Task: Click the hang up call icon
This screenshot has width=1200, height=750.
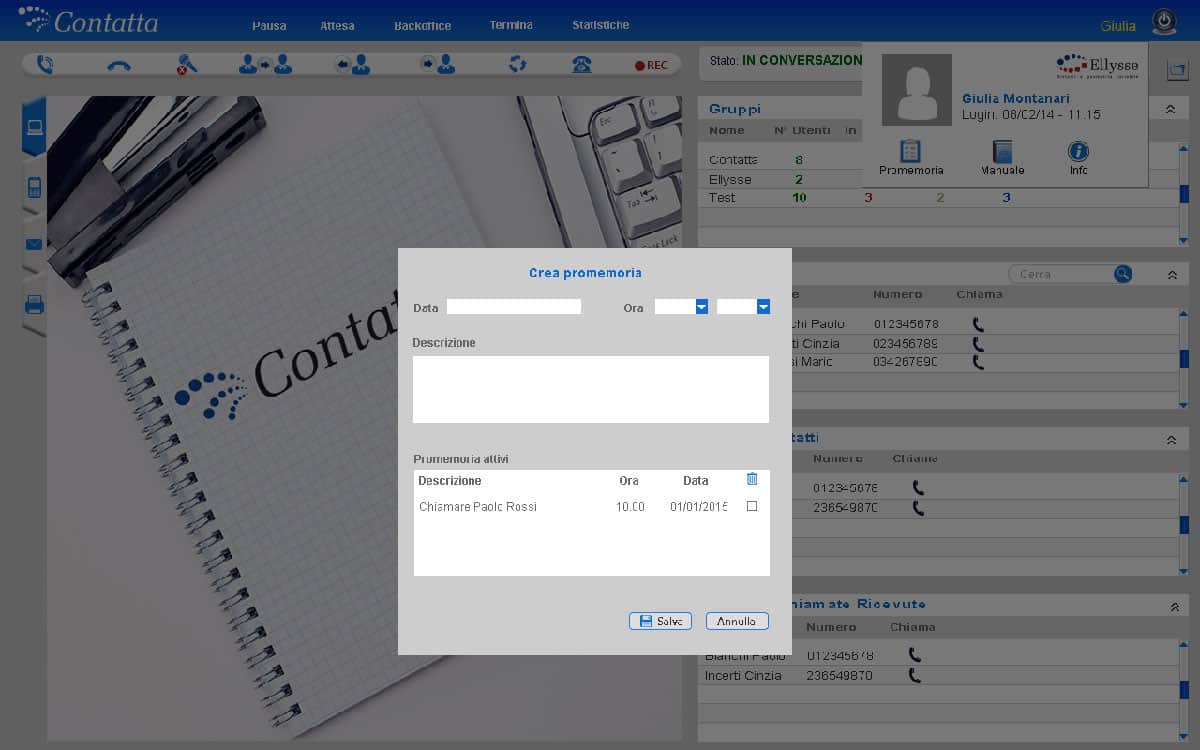Action: pos(119,65)
